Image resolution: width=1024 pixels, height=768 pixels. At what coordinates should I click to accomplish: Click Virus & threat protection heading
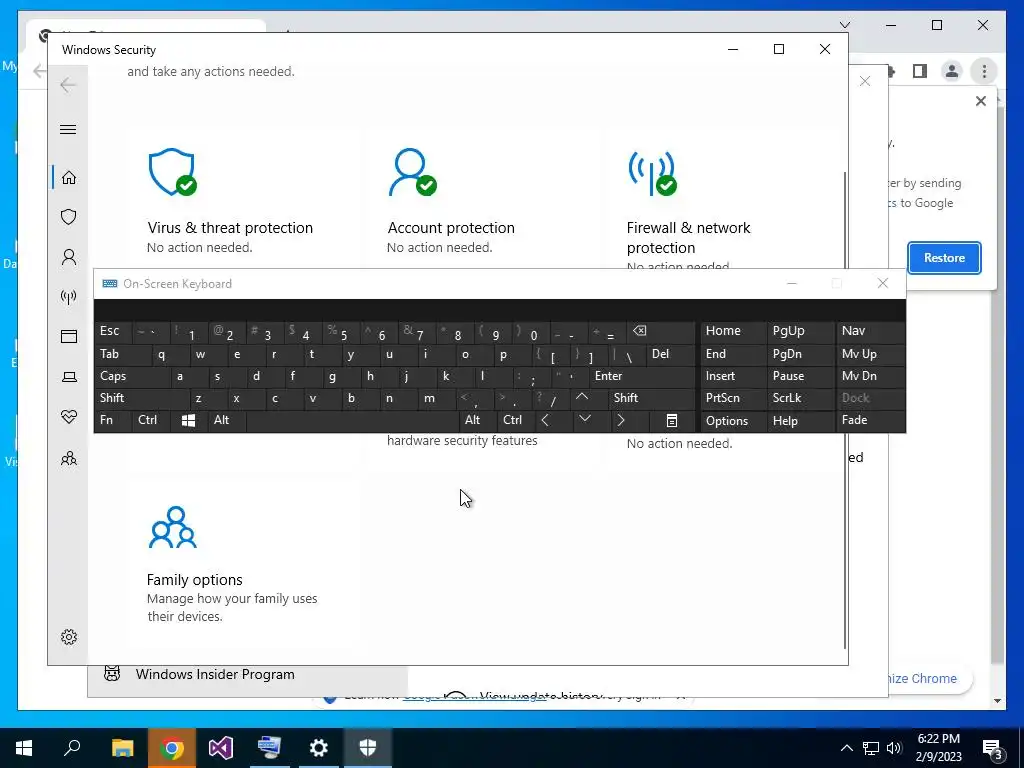[230, 228]
